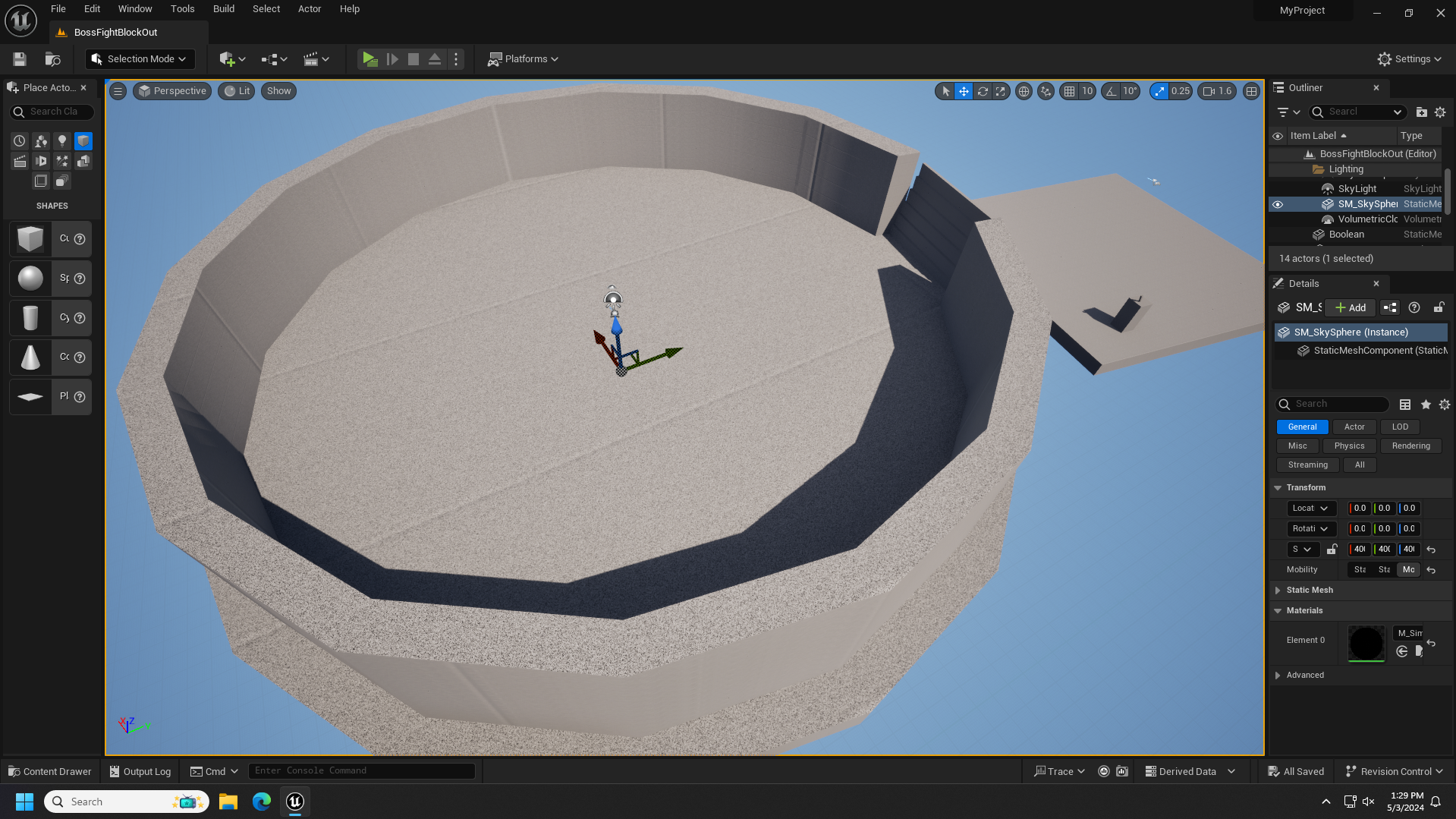The image size is (1456, 819).
Task: Select the Cone shape in Place Actors
Action: tap(30, 358)
